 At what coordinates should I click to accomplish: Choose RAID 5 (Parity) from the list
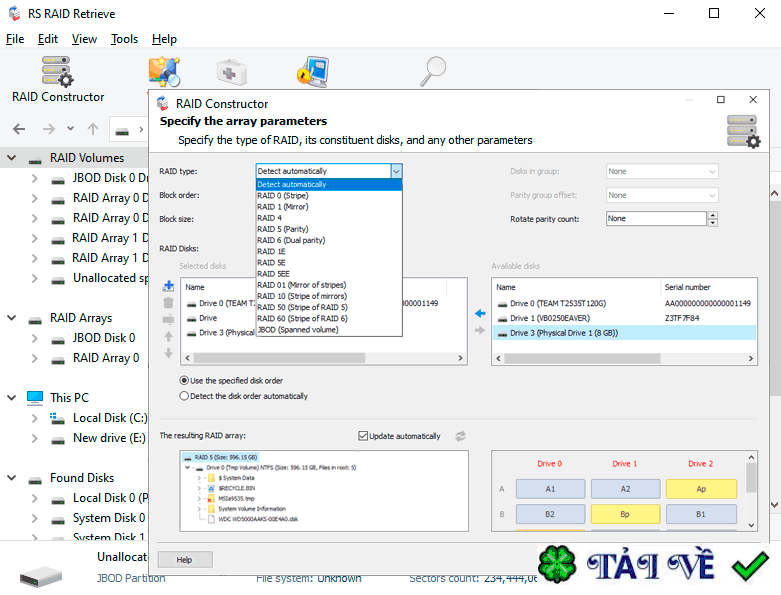tap(283, 229)
